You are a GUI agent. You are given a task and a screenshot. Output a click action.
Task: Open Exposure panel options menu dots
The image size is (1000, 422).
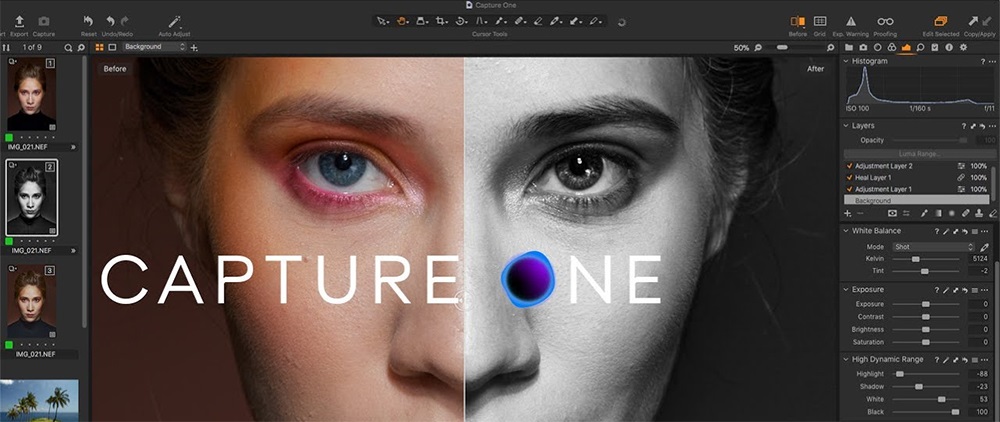click(987, 290)
